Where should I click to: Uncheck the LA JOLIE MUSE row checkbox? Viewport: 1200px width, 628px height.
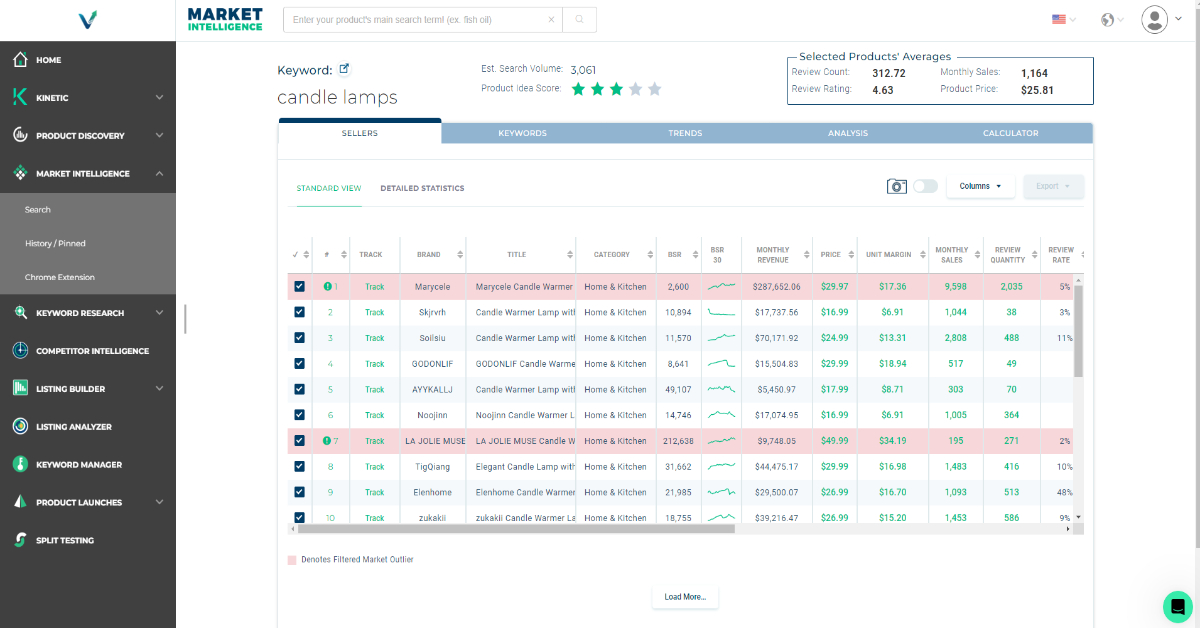299,441
